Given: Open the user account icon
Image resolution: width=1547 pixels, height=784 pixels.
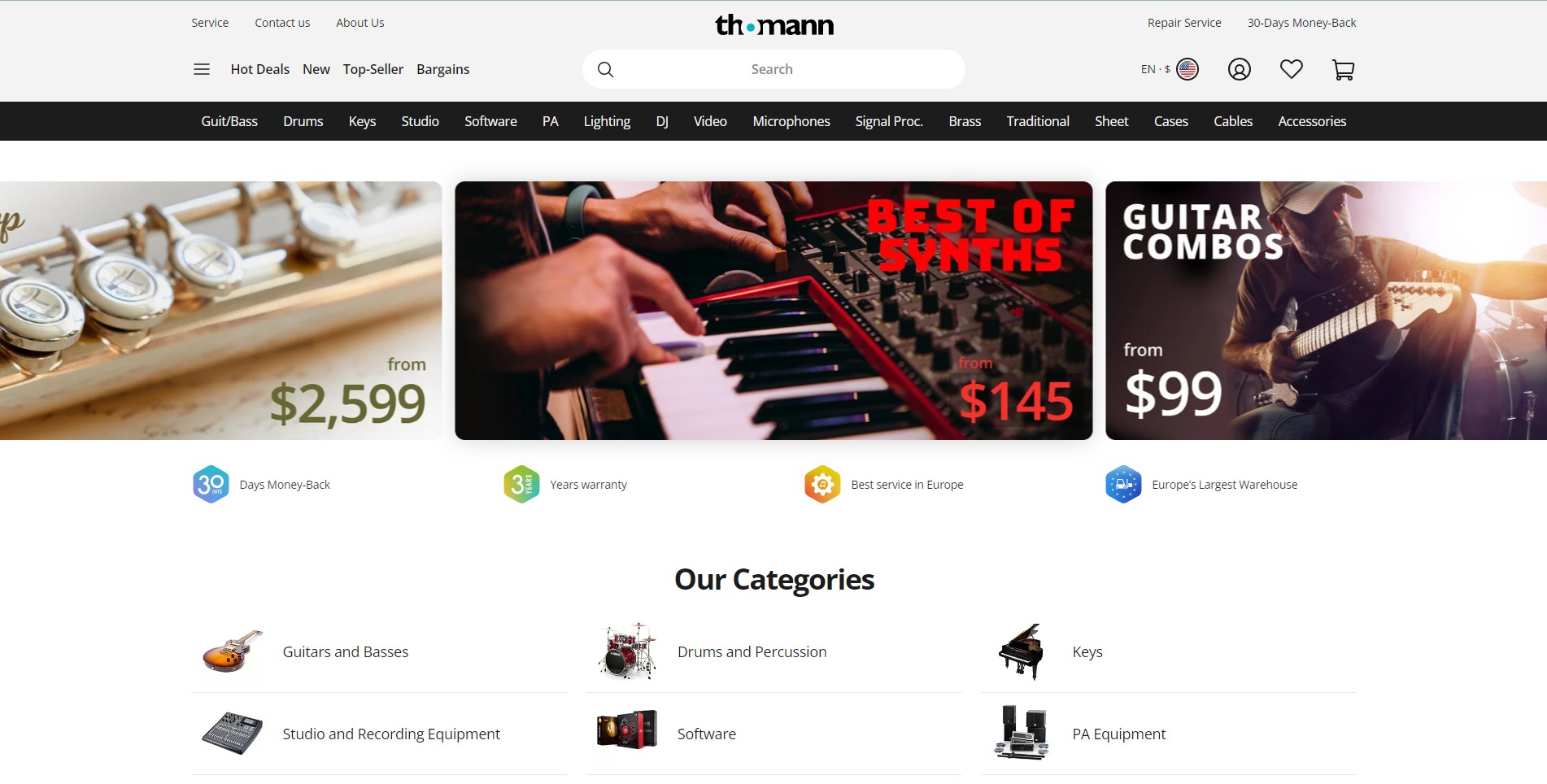Looking at the screenshot, I should click(1239, 69).
